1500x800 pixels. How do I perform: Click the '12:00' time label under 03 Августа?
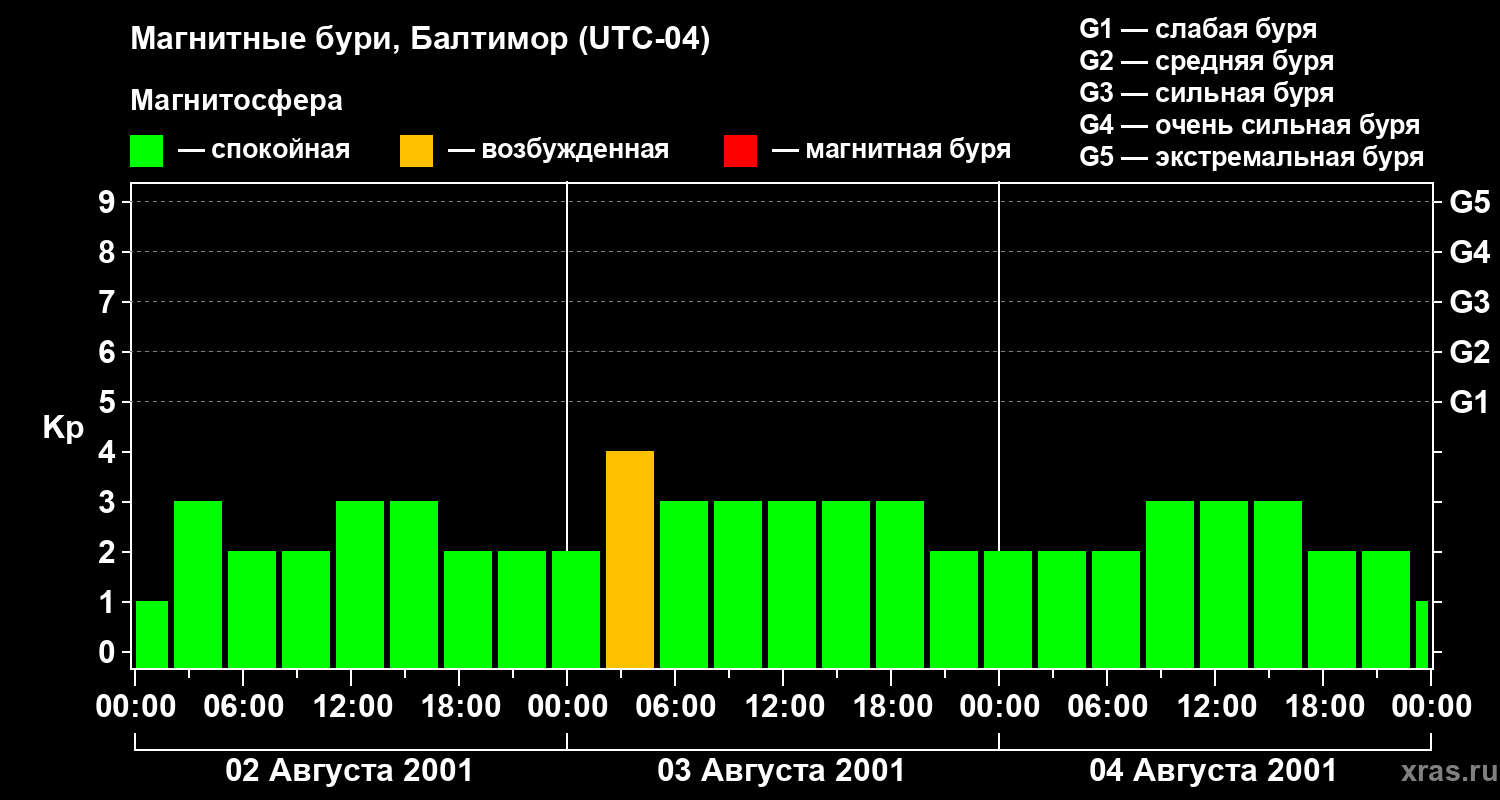click(783, 707)
